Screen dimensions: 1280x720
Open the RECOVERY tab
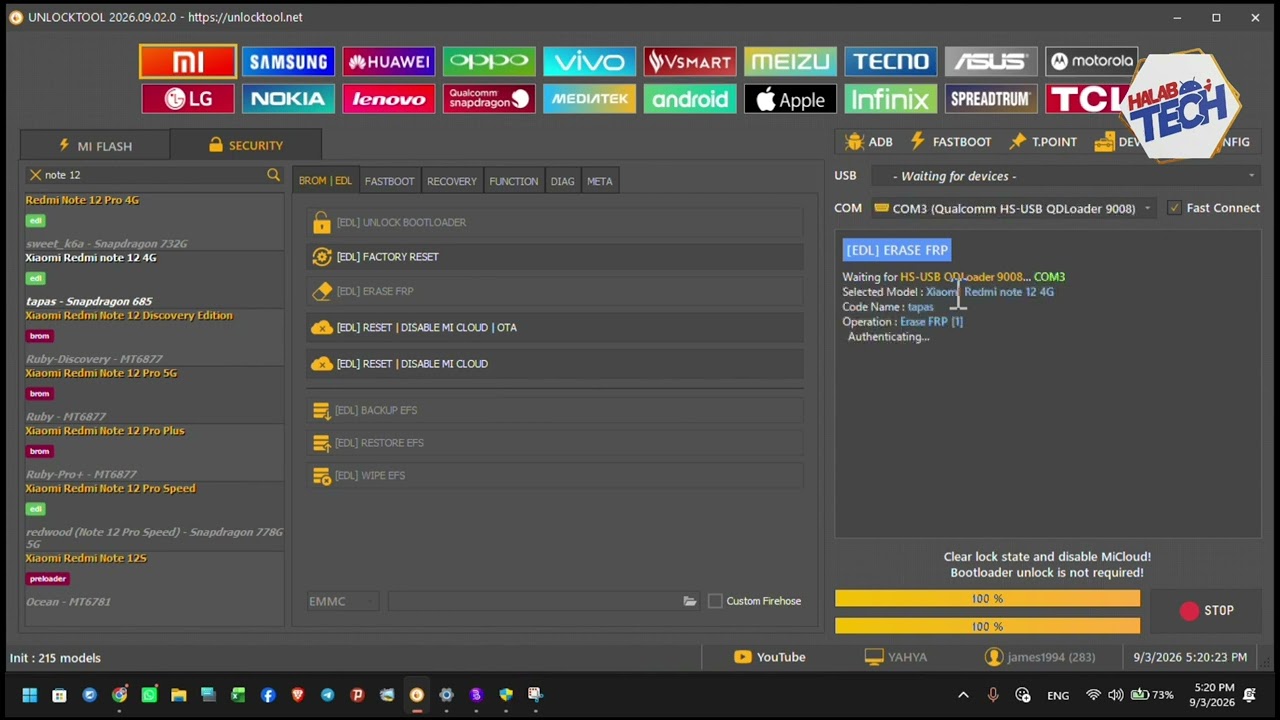452,181
